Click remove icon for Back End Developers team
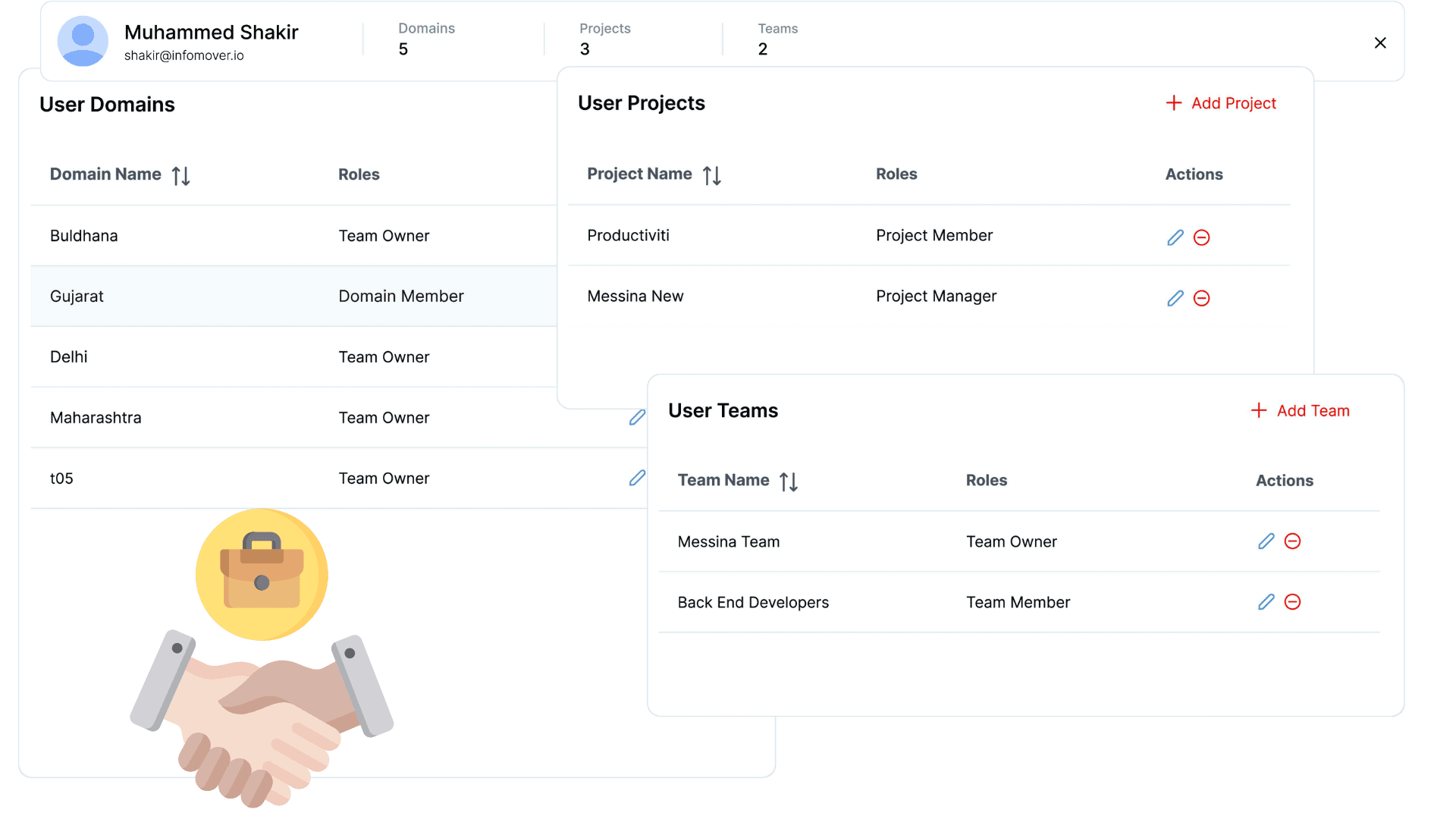This screenshot has width=1456, height=819. point(1293,602)
